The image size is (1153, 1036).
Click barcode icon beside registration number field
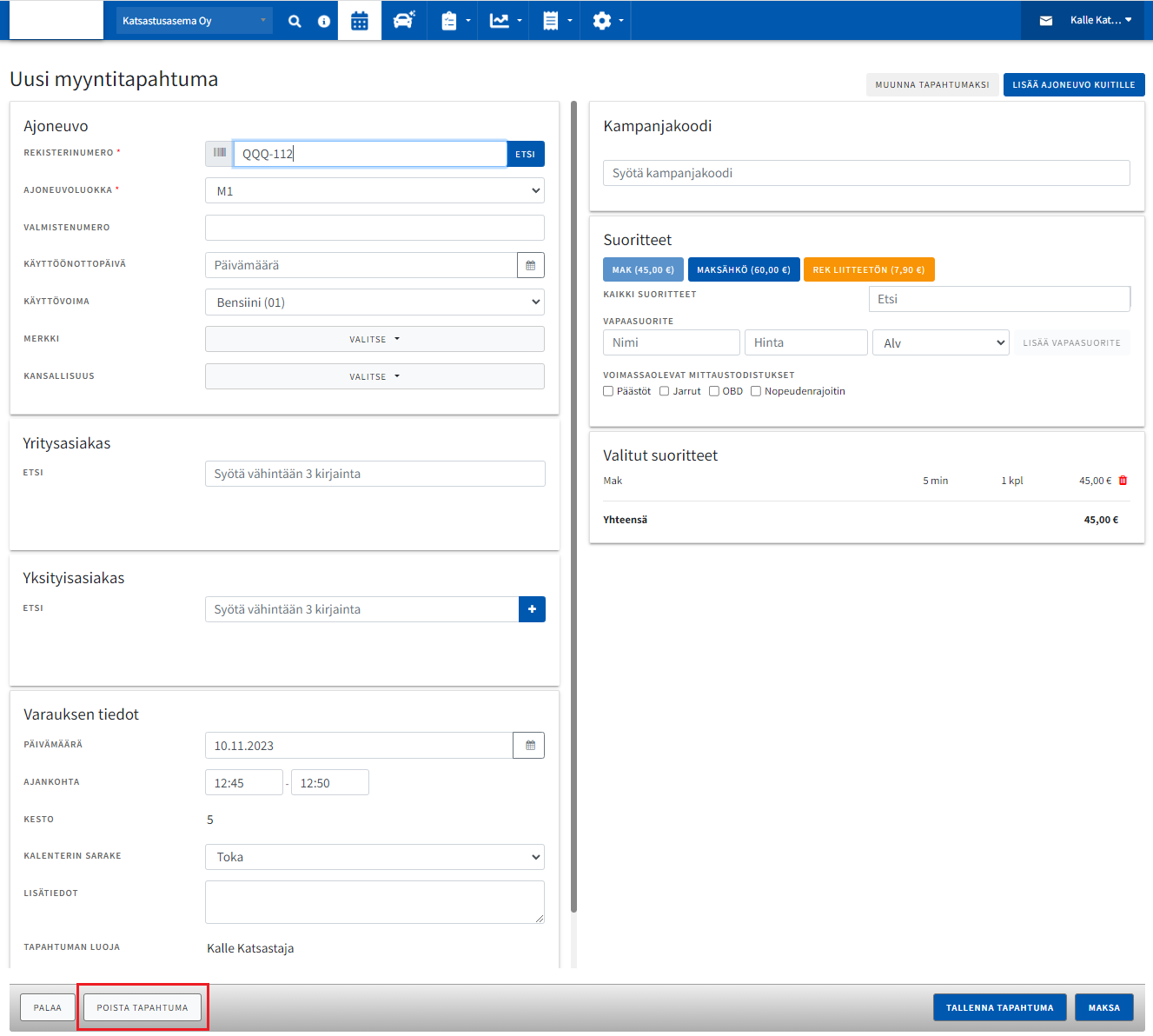pyautogui.click(x=220, y=153)
